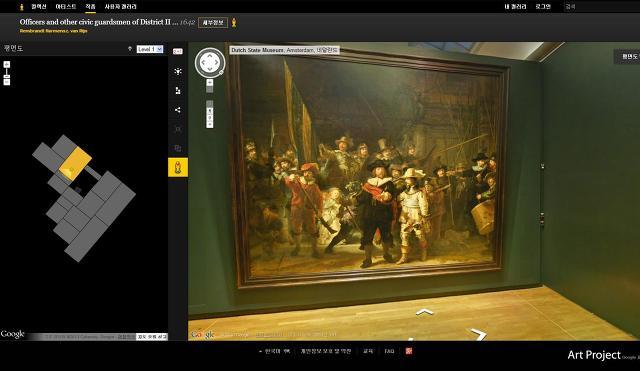Zoom in on the floor plan
This screenshot has width=640, height=371.
7,64
